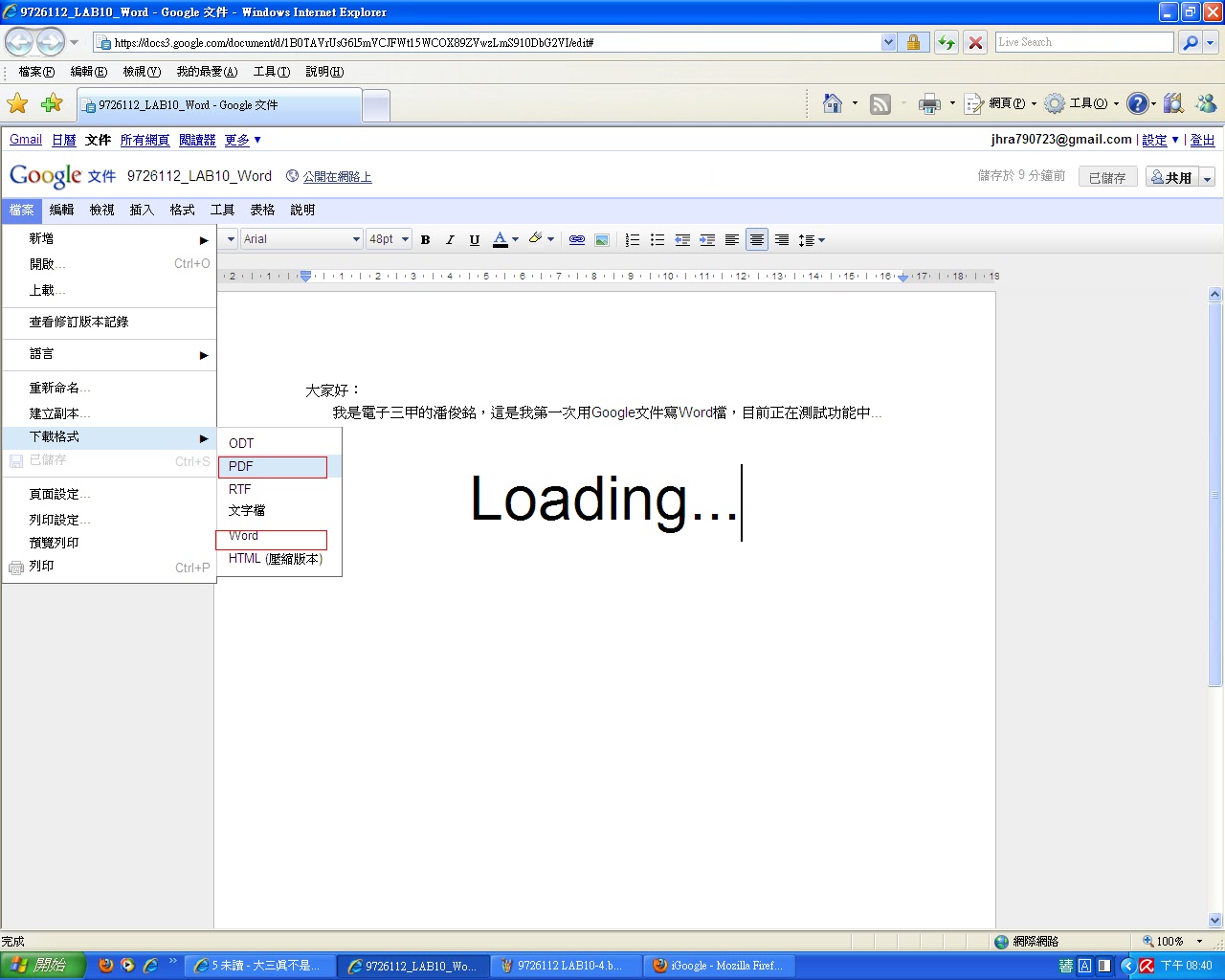Apply a numbered list
The width and height of the screenshot is (1225, 980).
[633, 239]
